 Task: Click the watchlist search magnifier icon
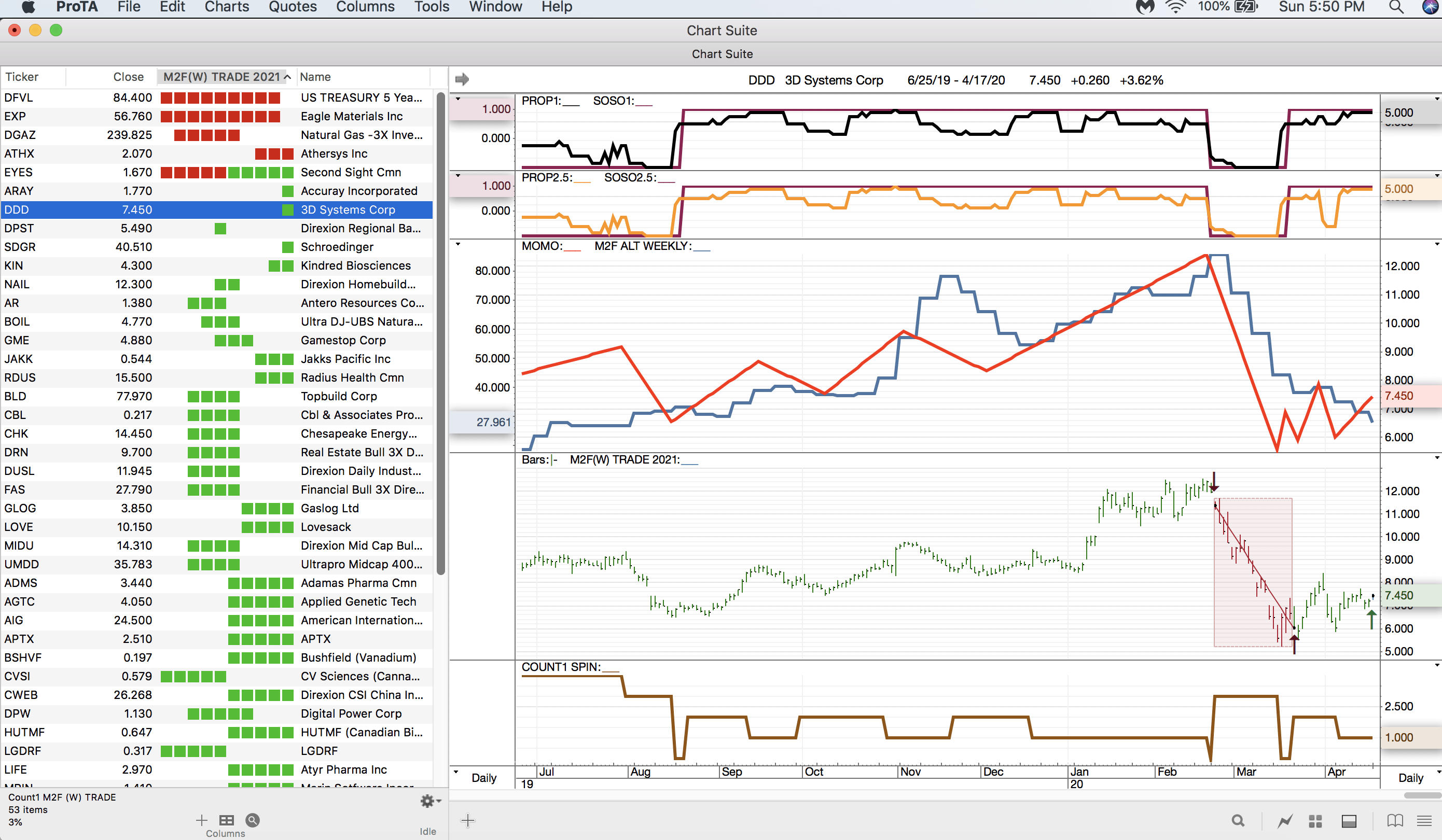point(252,820)
